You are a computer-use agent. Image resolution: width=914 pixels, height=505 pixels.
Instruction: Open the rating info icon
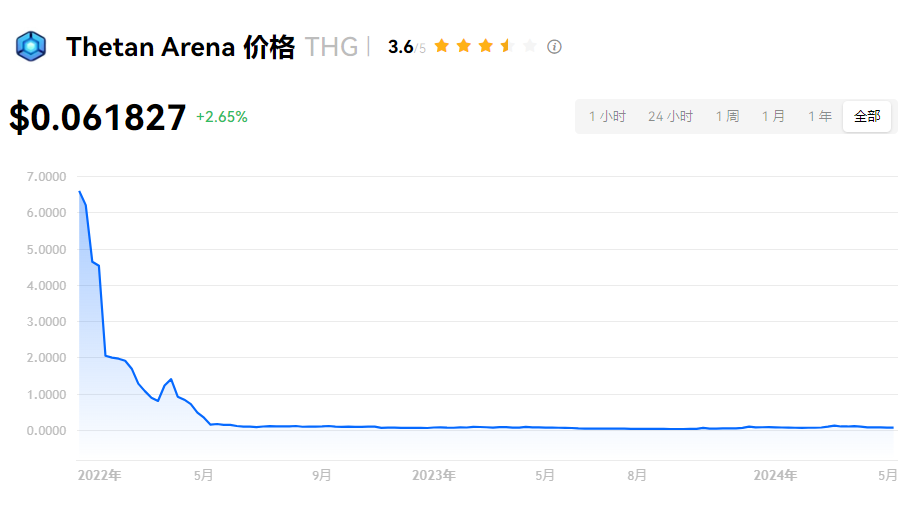pos(554,47)
